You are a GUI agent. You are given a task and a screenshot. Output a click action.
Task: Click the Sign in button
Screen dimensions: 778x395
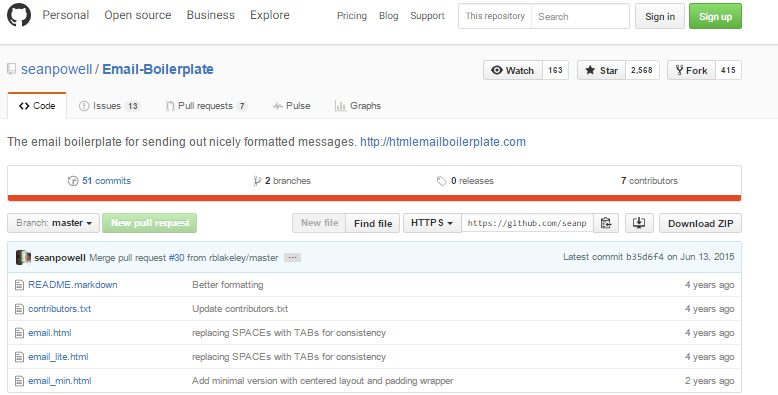click(660, 16)
